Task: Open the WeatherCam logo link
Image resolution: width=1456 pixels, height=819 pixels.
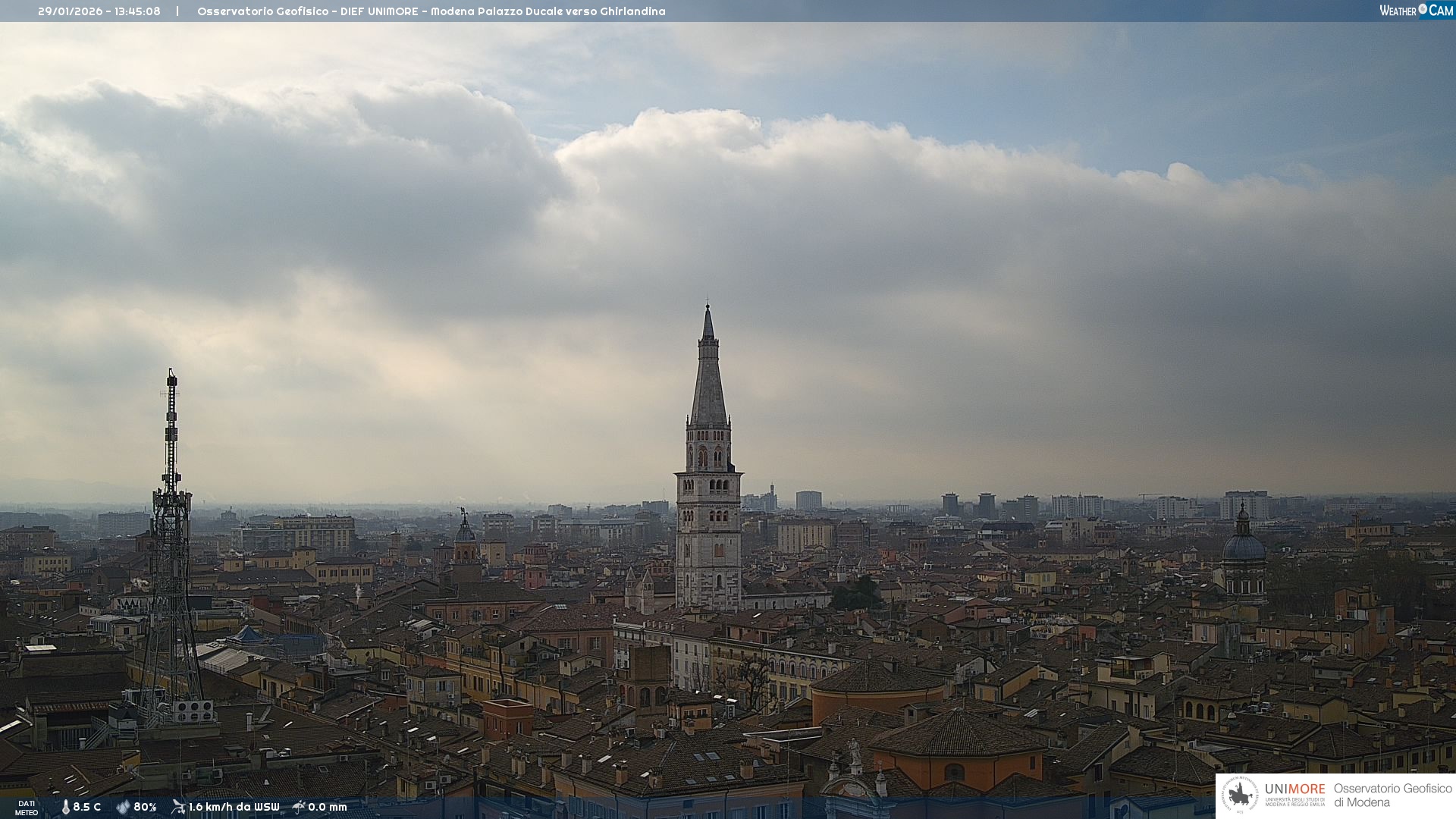Action: coord(1416,11)
